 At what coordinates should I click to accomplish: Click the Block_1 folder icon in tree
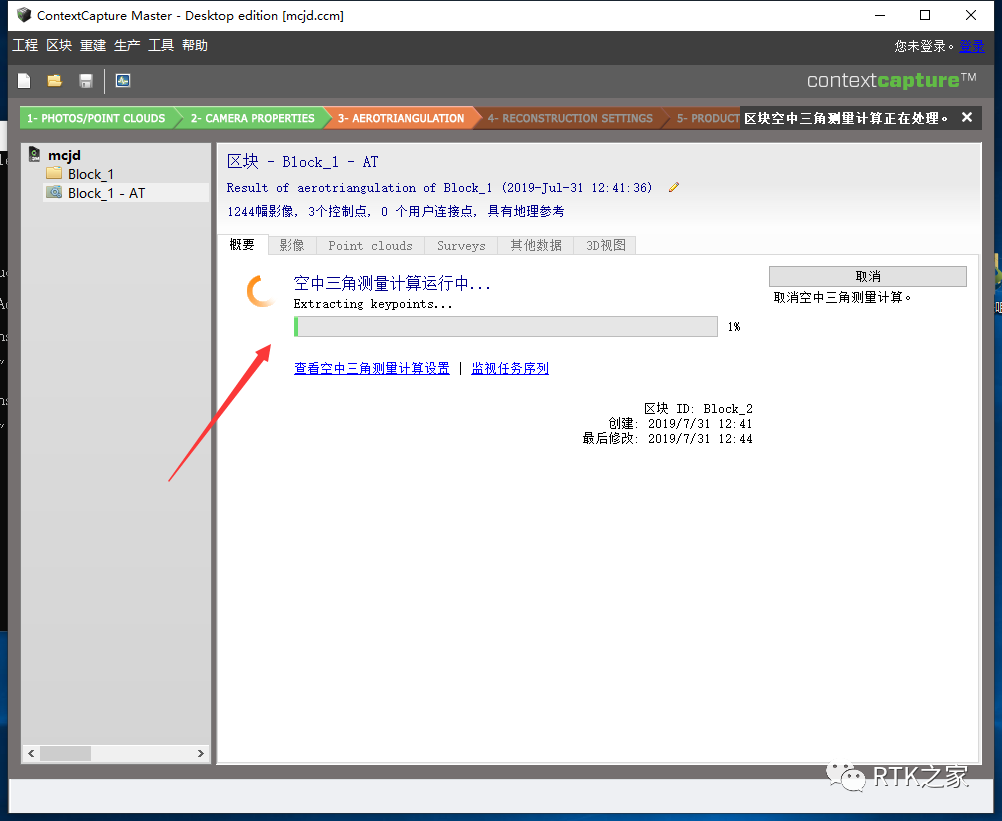tap(54, 174)
